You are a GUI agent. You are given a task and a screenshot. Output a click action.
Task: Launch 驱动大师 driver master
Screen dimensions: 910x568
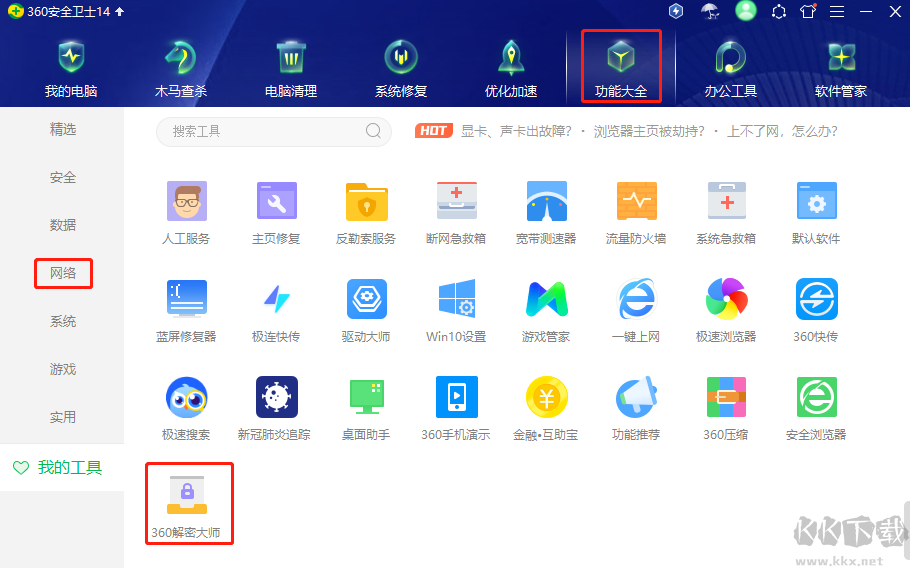(x=366, y=310)
